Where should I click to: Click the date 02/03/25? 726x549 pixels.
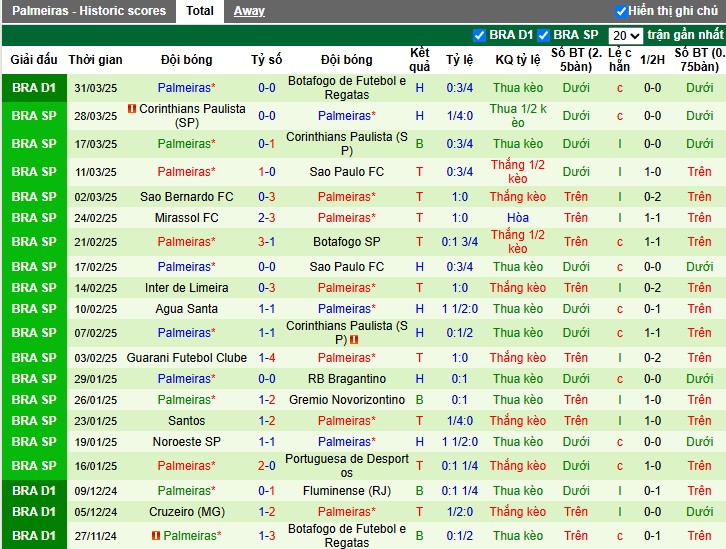tap(96, 197)
